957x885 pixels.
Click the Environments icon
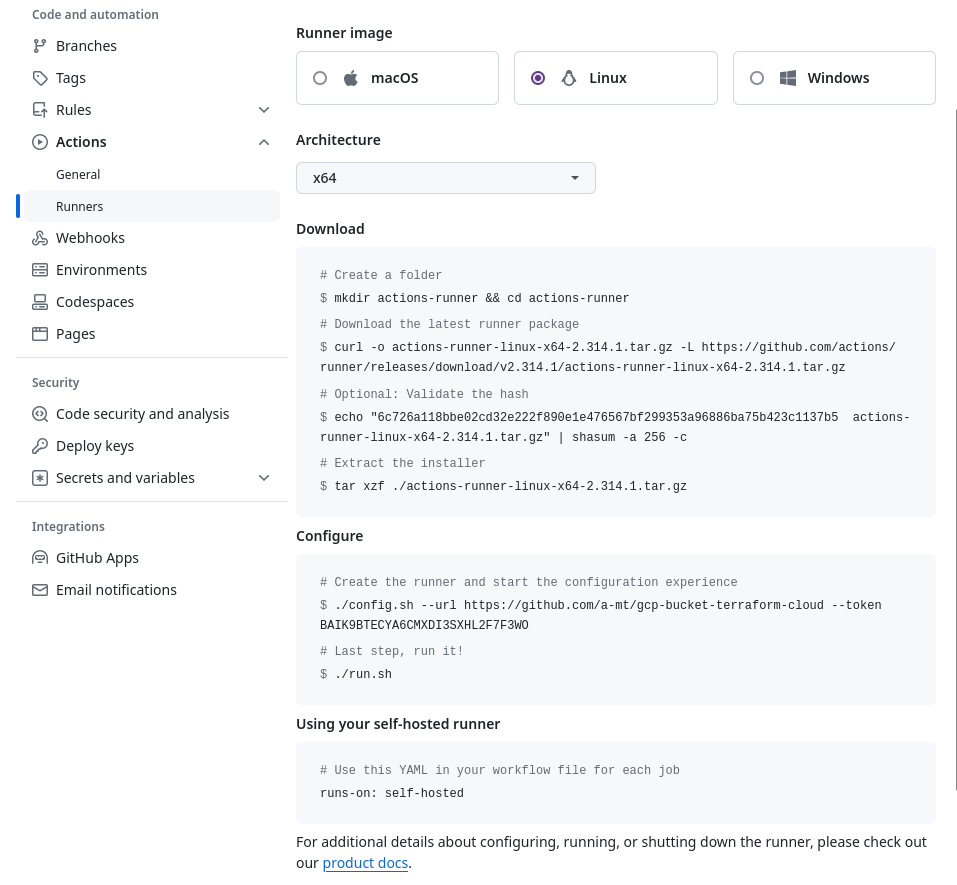tap(40, 270)
